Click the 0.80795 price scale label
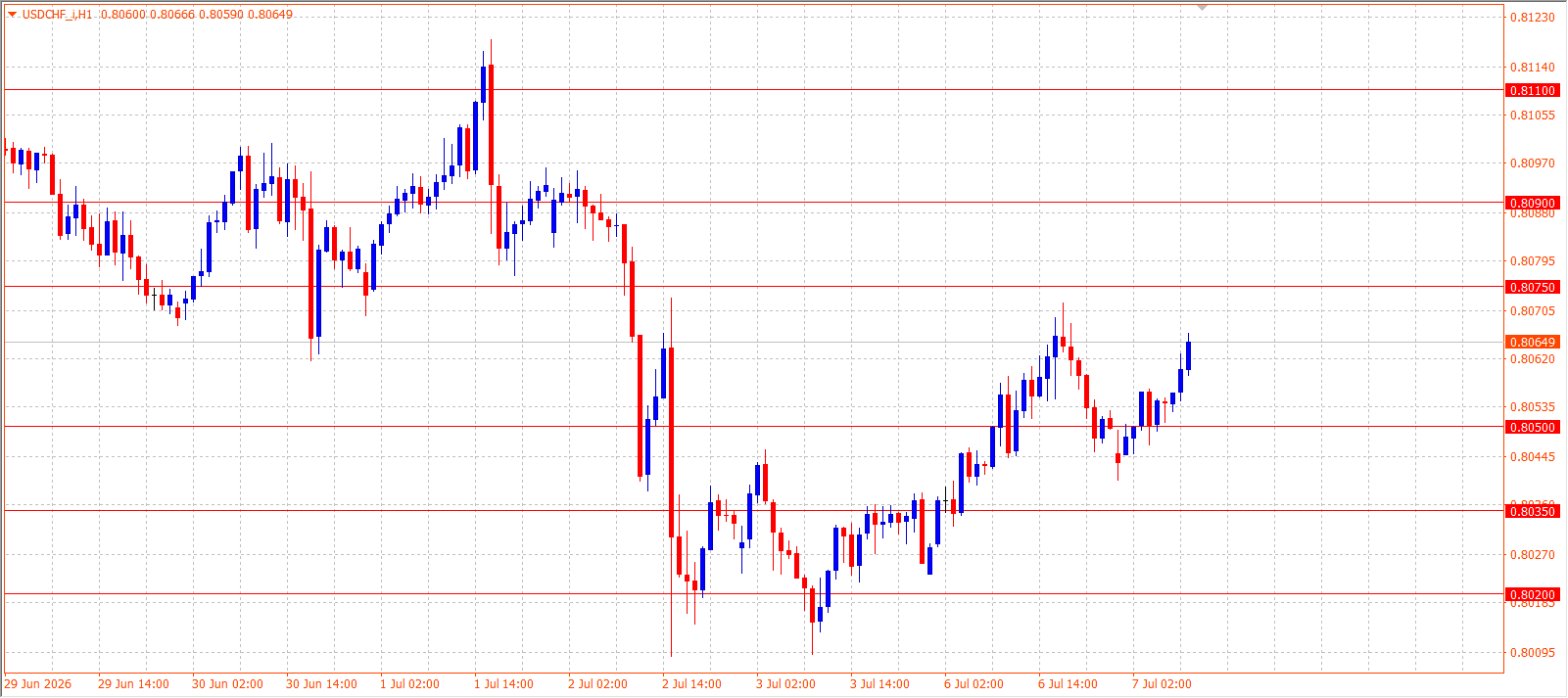 1532,261
